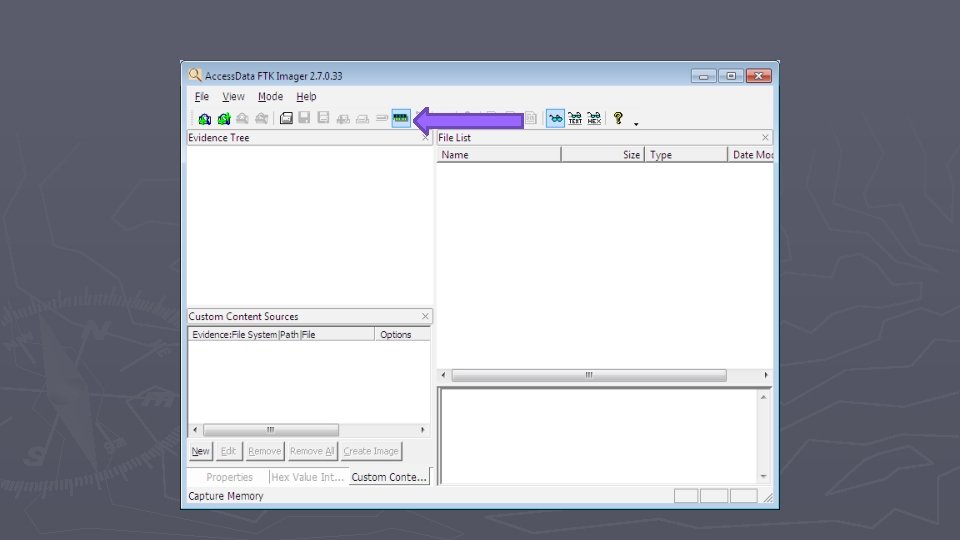Close the Custom Content Sources pane

(426, 317)
